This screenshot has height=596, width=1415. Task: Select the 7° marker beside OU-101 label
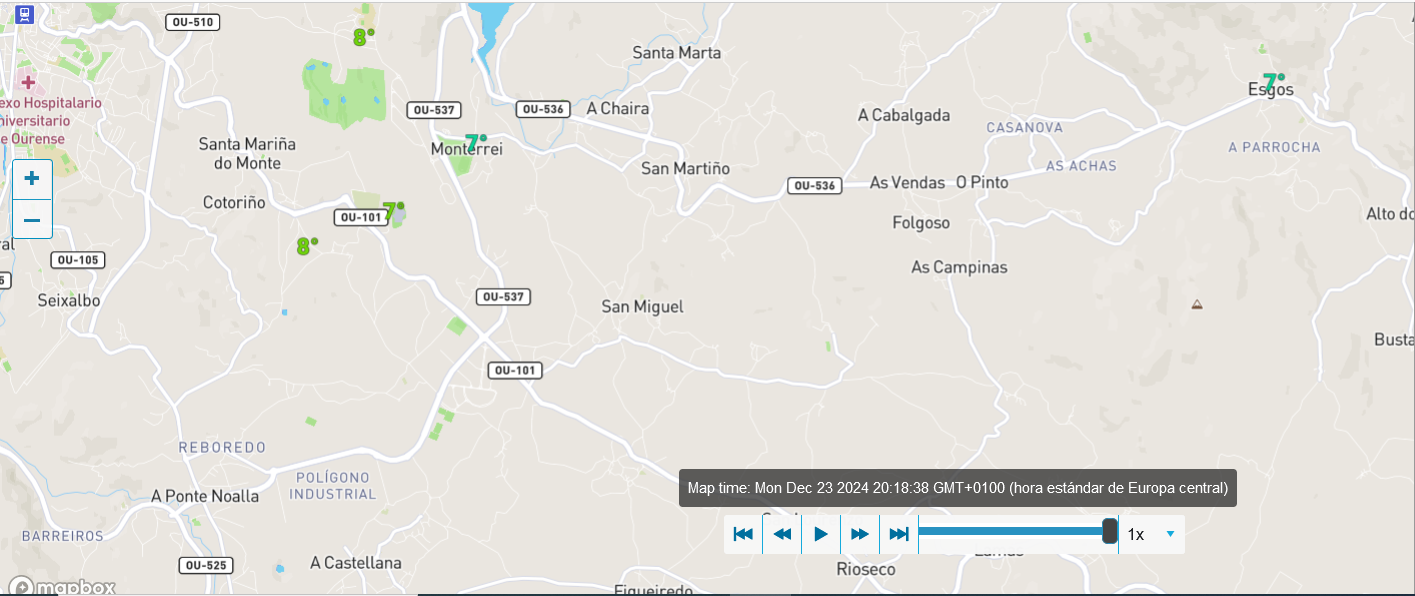393,210
